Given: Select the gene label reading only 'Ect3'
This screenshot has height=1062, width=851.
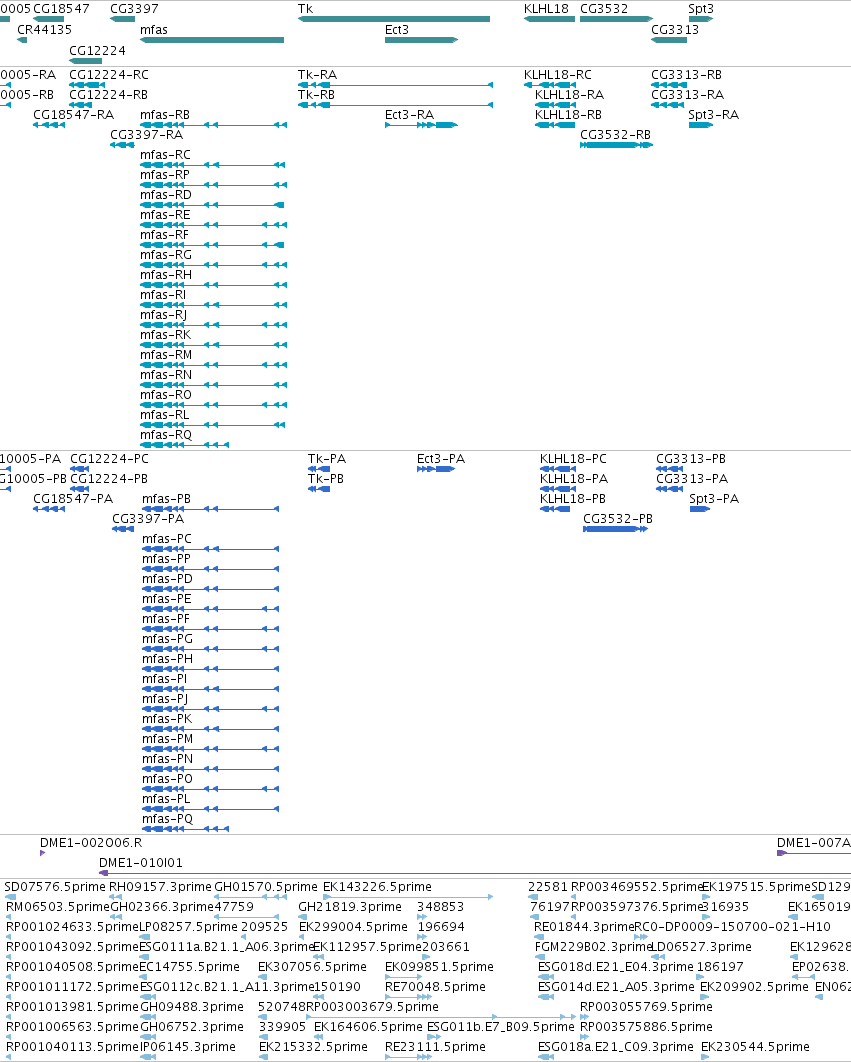Looking at the screenshot, I should [396, 30].
